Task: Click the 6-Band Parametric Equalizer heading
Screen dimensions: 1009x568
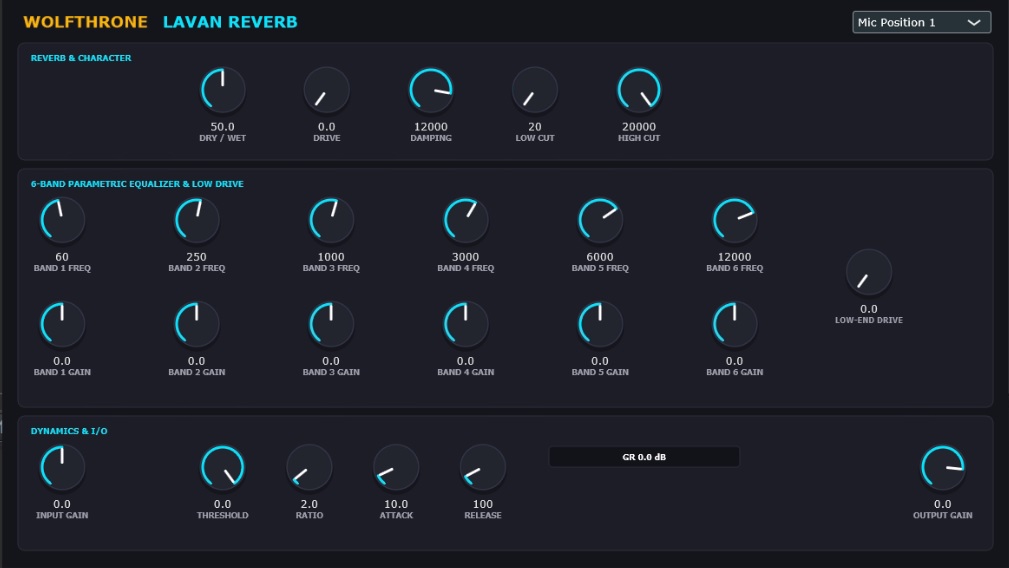Action: tap(137, 184)
